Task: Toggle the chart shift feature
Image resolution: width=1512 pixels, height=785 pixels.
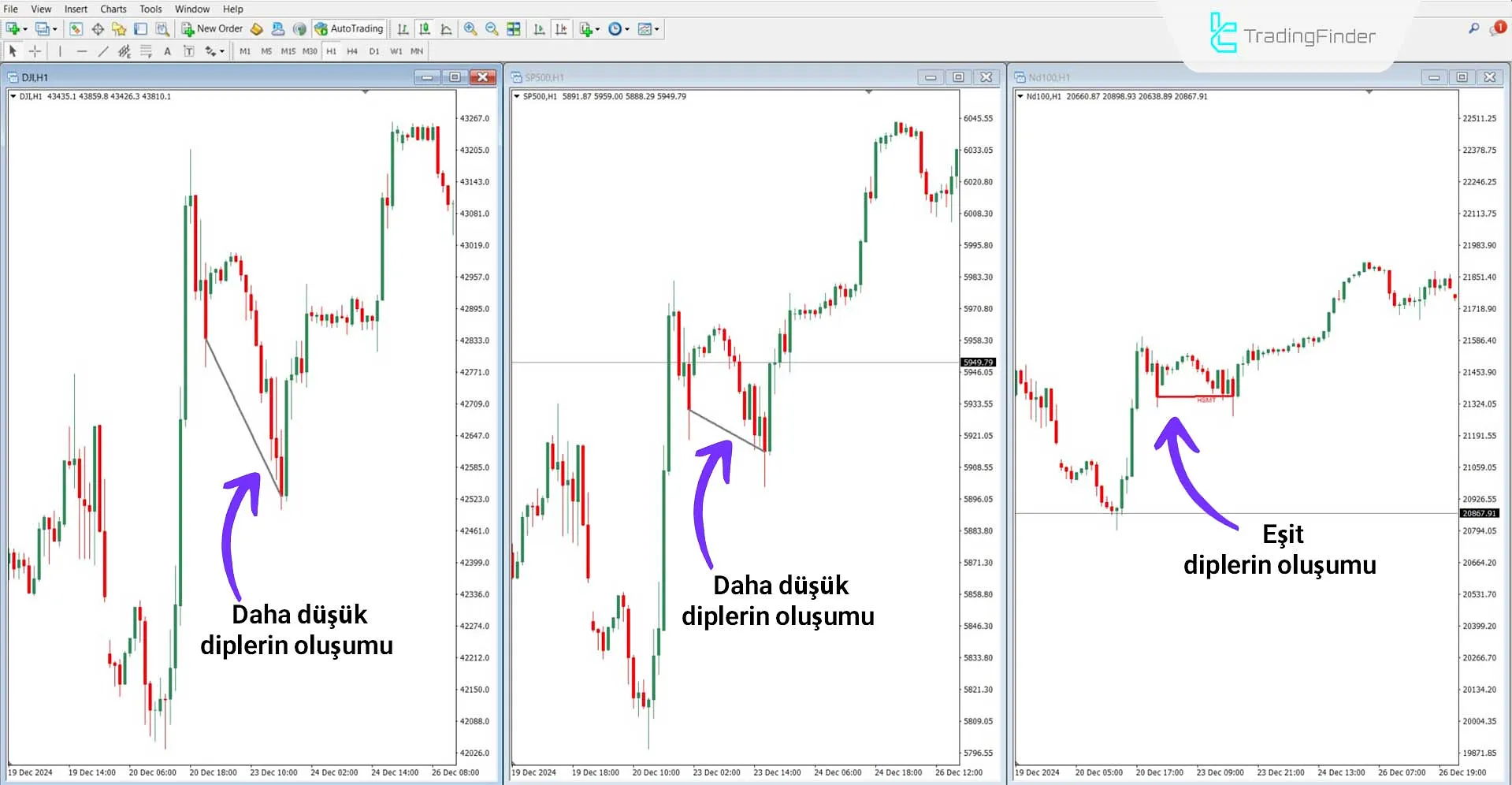Action: tap(561, 28)
